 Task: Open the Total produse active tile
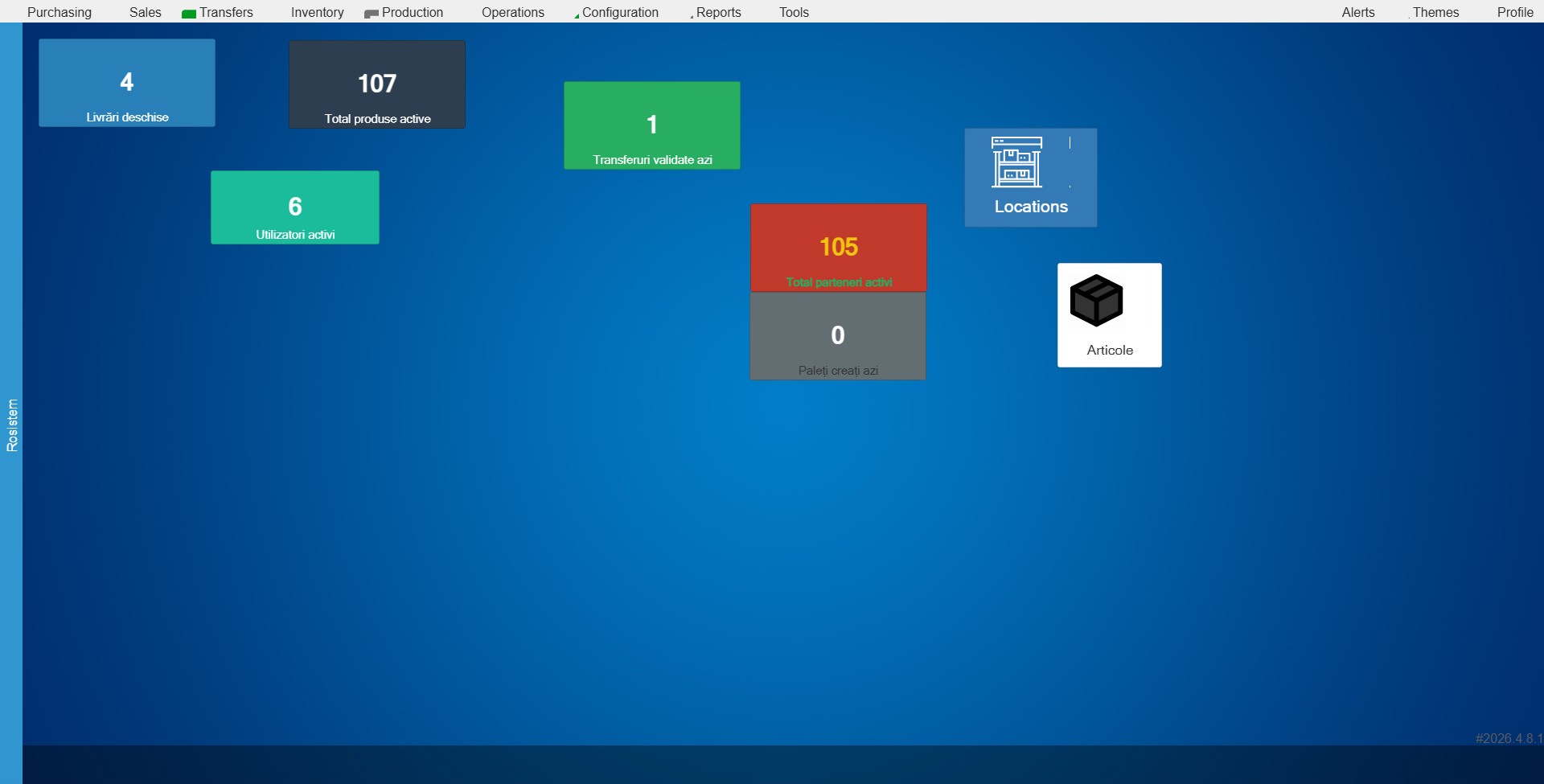pyautogui.click(x=377, y=84)
